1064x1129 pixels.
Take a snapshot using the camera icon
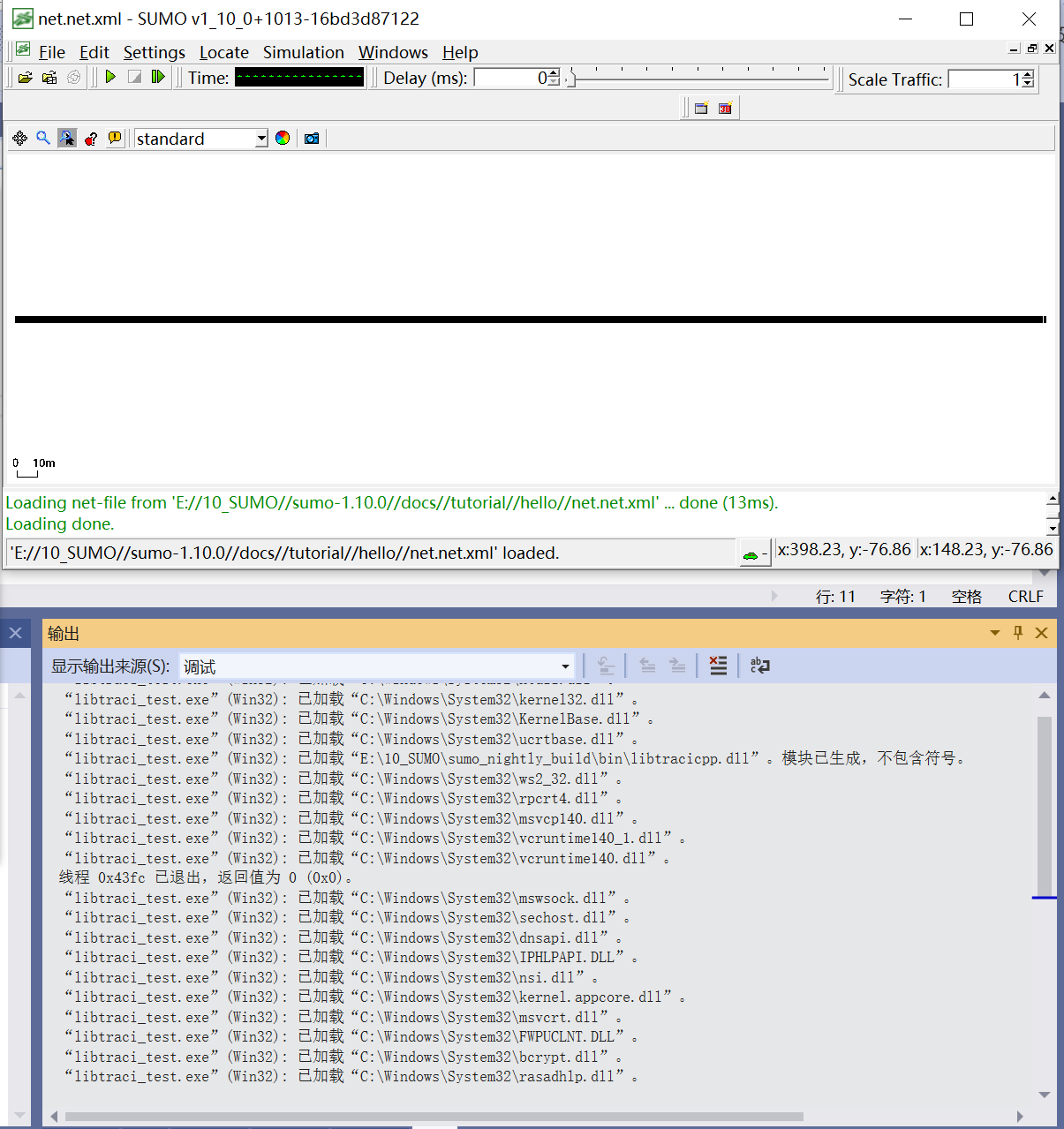point(311,138)
